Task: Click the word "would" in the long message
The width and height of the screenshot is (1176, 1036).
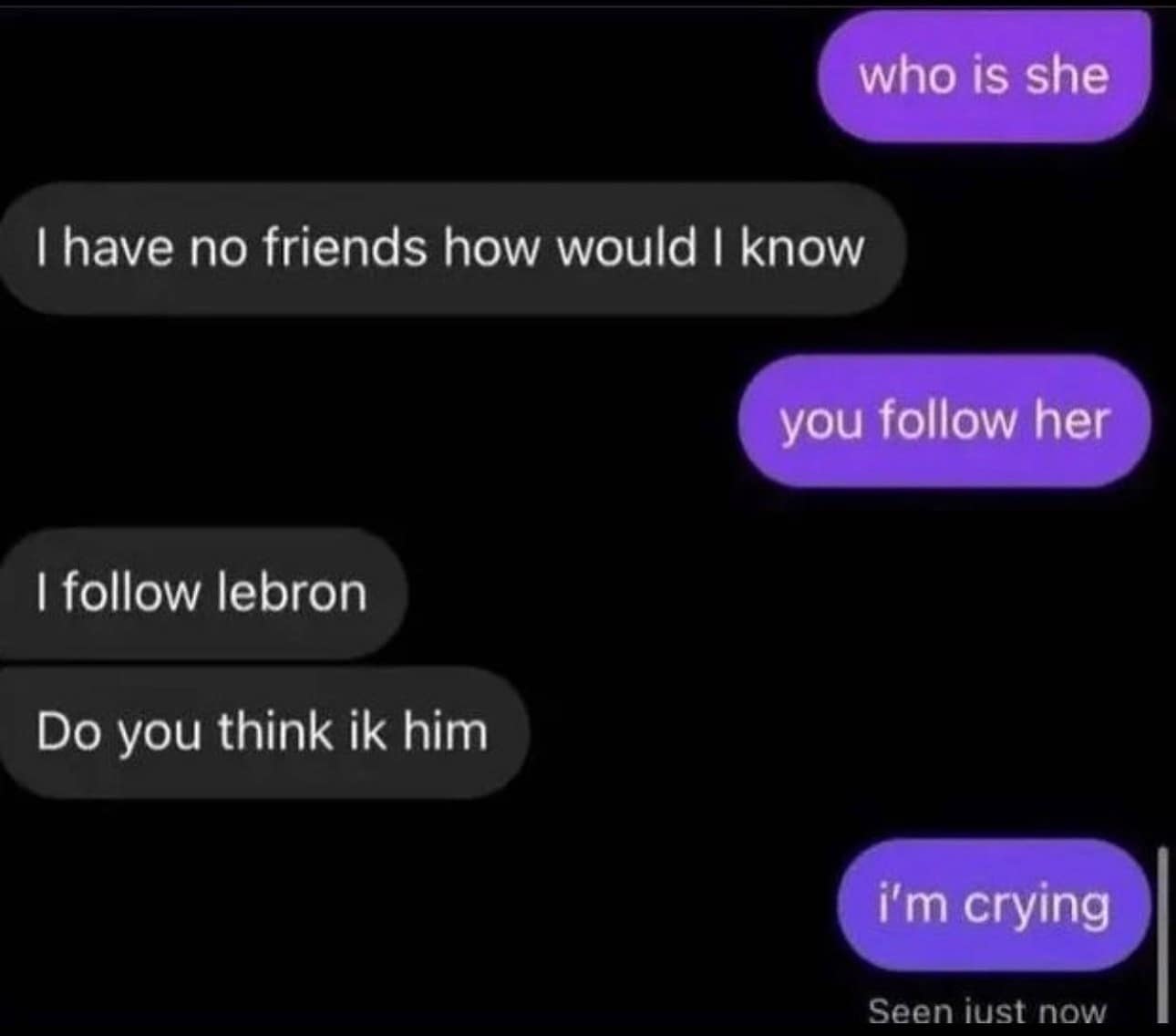Action: coord(627,248)
